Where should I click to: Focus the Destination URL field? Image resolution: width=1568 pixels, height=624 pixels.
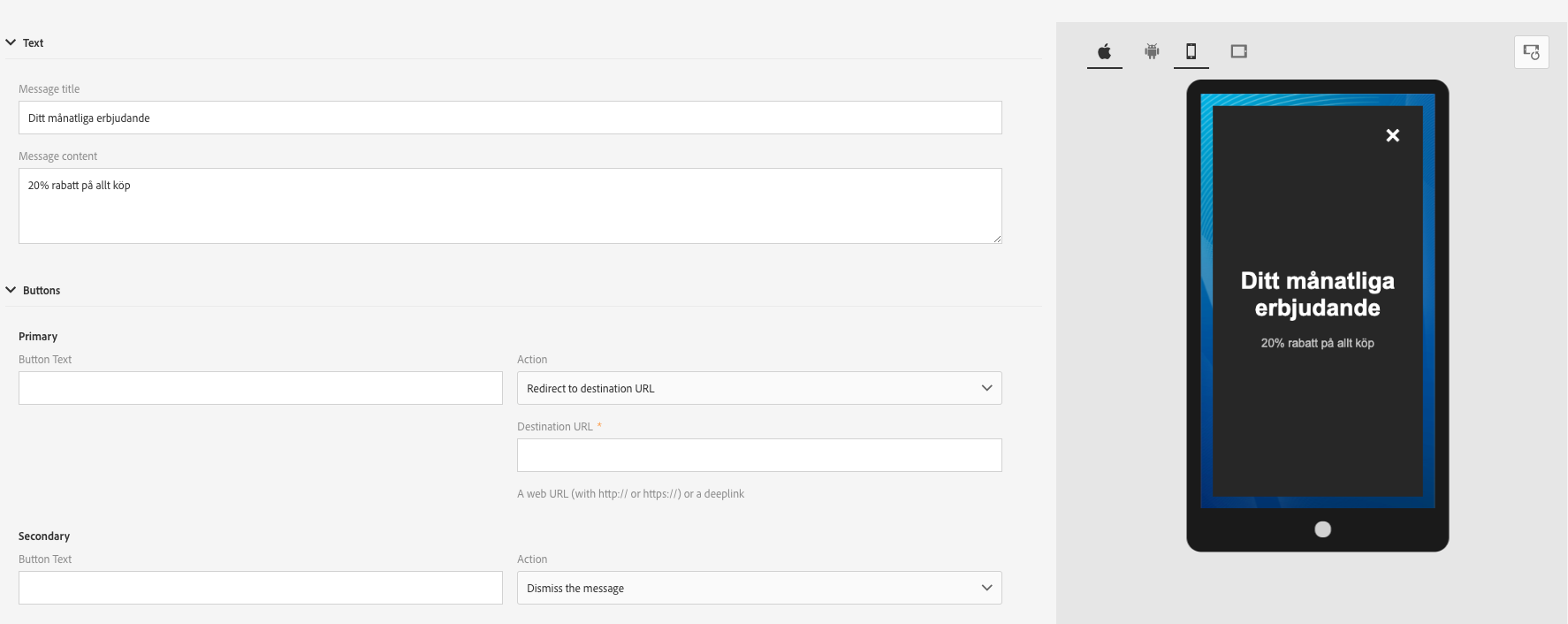[x=758, y=455]
